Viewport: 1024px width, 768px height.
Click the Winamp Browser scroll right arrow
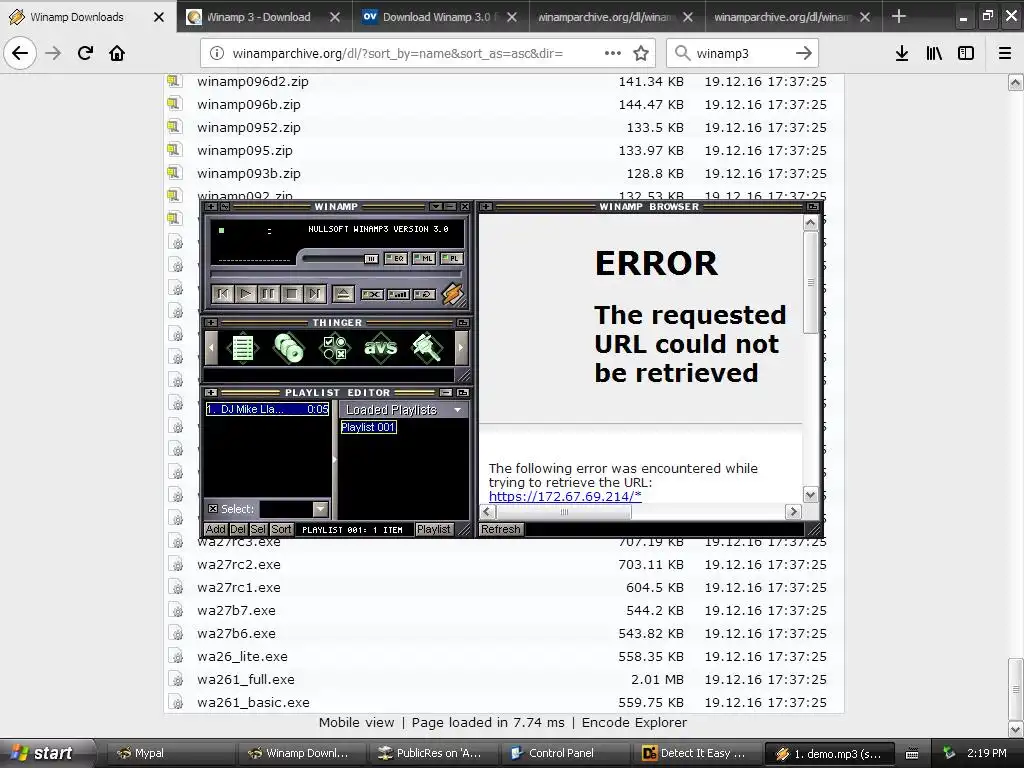(793, 511)
